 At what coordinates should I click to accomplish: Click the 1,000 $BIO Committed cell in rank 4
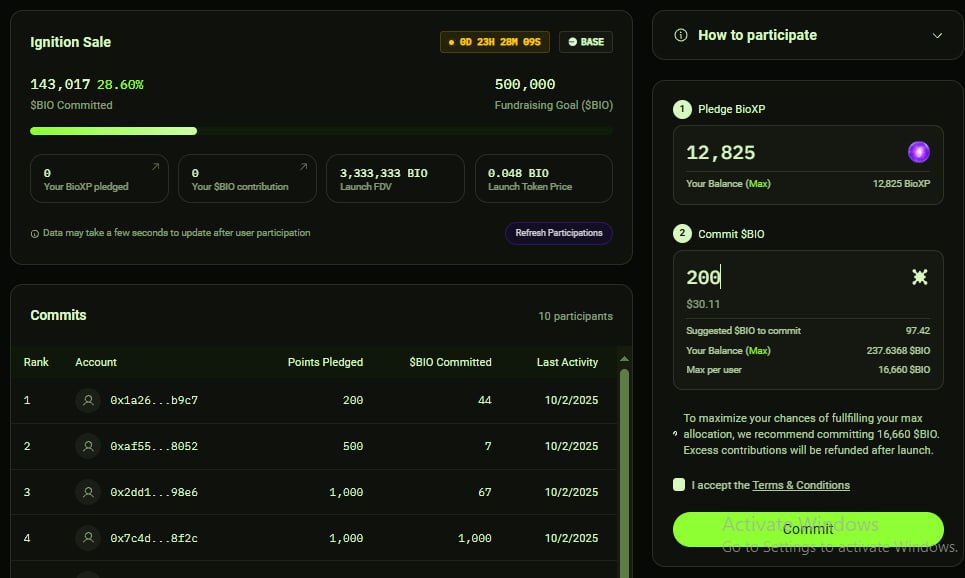point(474,538)
